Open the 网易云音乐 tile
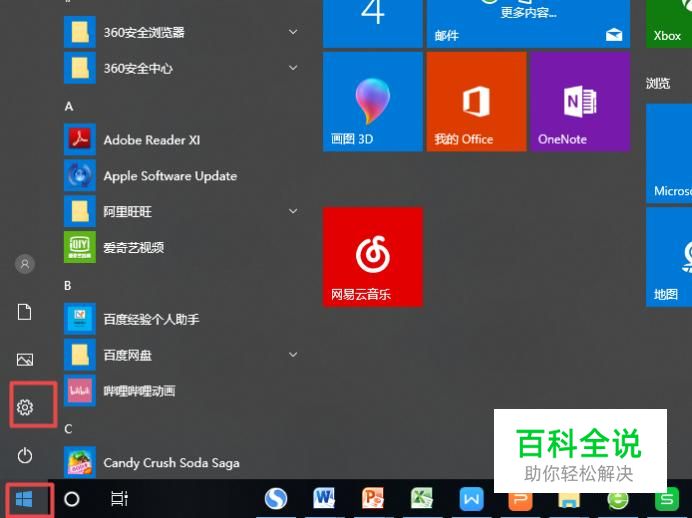This screenshot has height=518, width=692. (372, 257)
